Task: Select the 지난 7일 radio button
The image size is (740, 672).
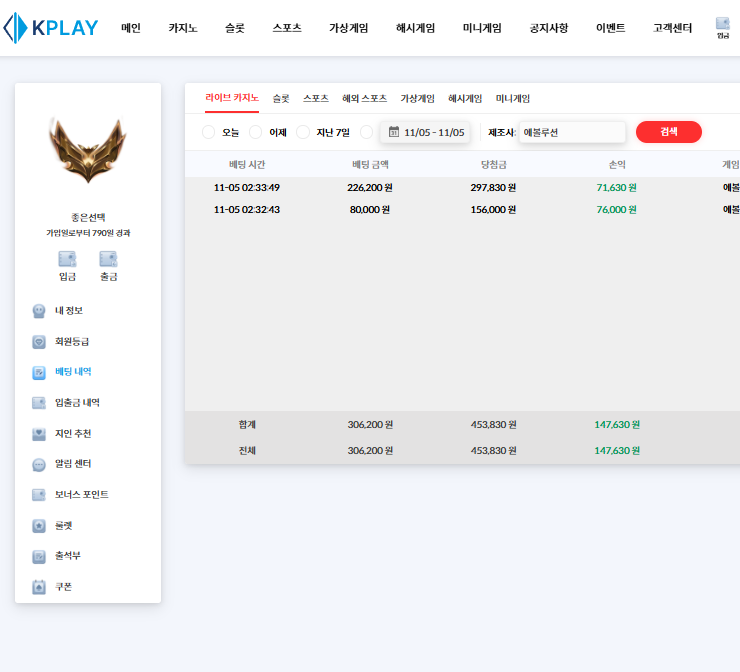Action: [x=303, y=132]
